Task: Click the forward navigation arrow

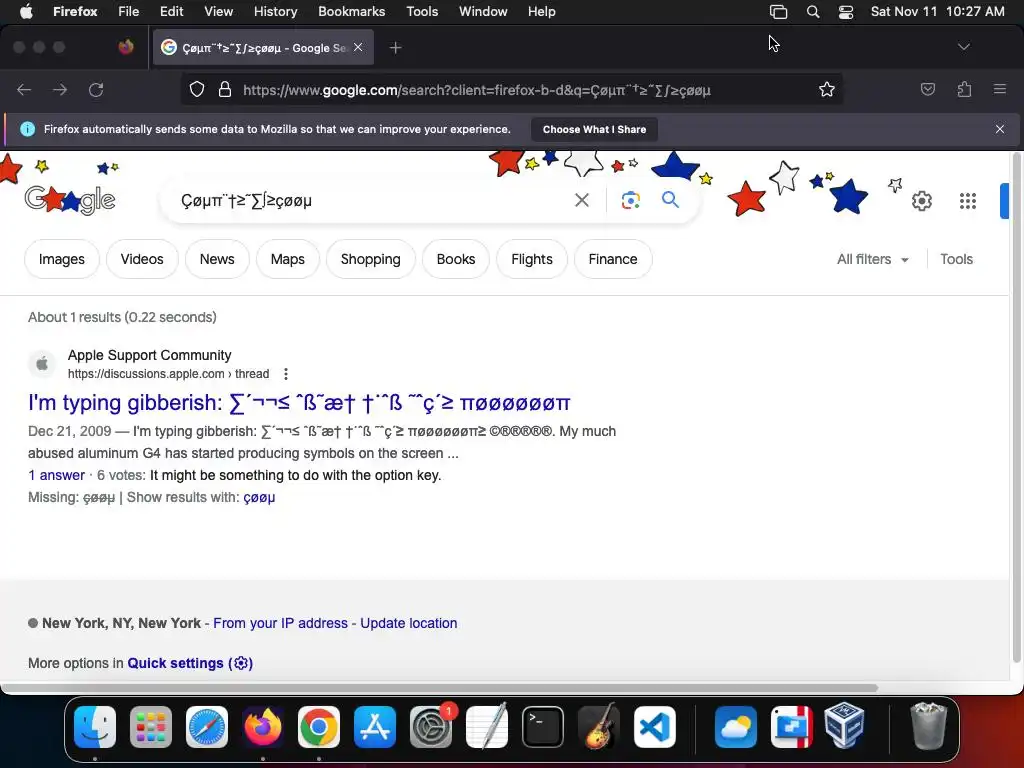Action: pyautogui.click(x=59, y=89)
